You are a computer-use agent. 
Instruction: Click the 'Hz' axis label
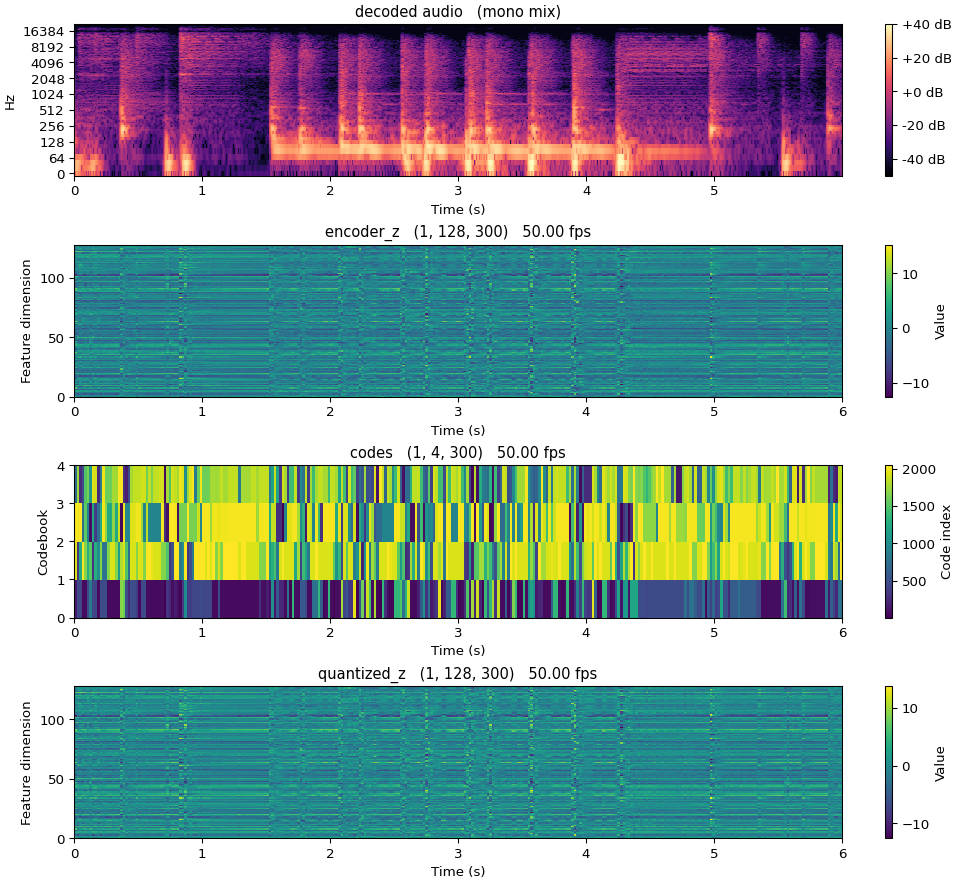coord(10,101)
